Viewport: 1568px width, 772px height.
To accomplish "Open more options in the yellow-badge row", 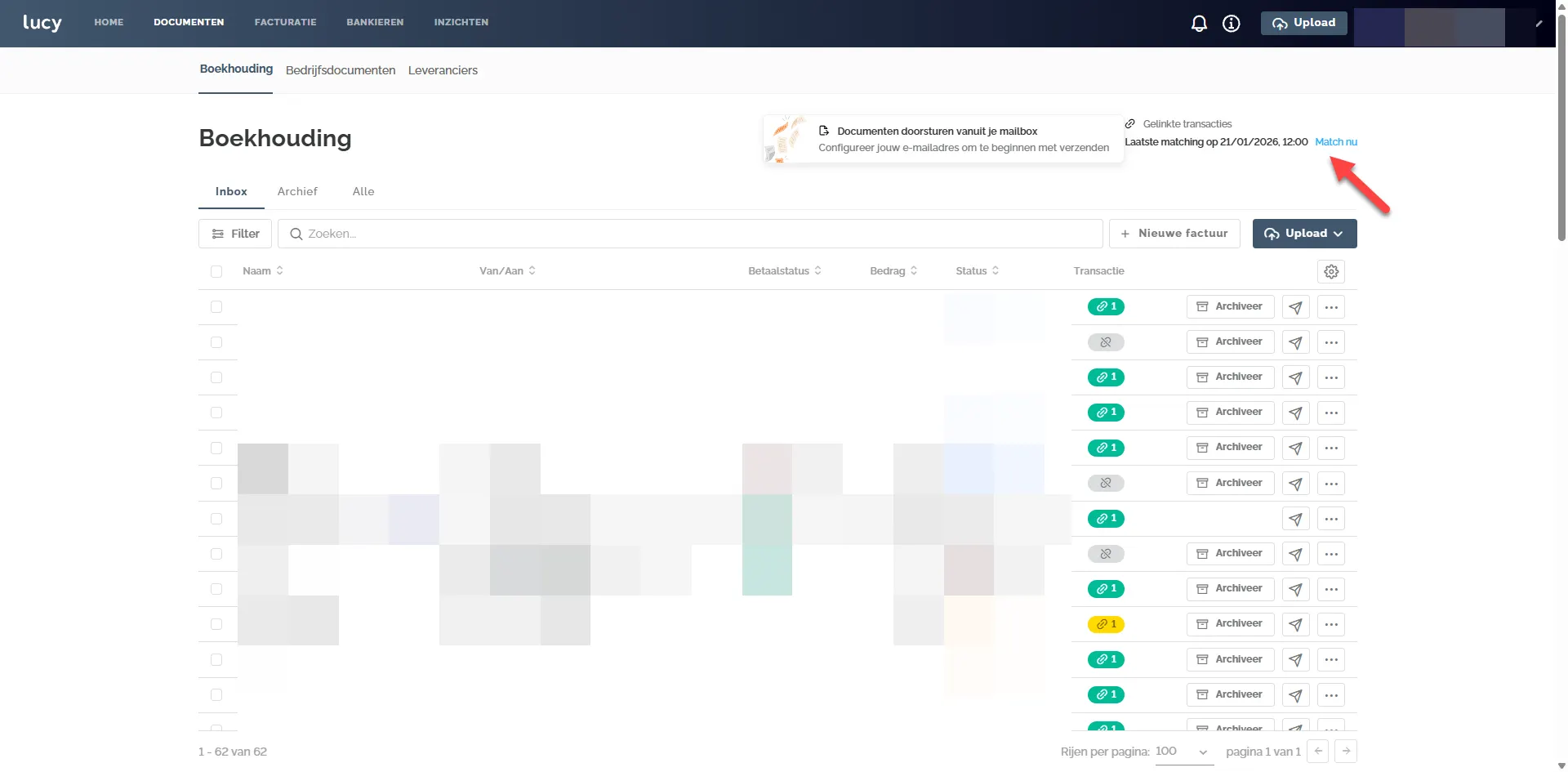I will (x=1331, y=625).
